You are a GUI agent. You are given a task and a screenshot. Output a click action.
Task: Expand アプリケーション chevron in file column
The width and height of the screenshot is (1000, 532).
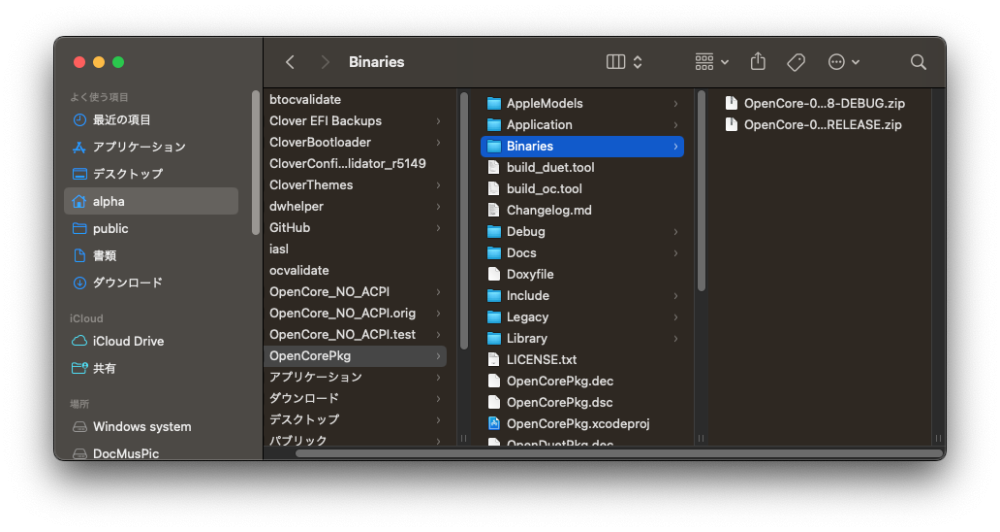point(438,378)
